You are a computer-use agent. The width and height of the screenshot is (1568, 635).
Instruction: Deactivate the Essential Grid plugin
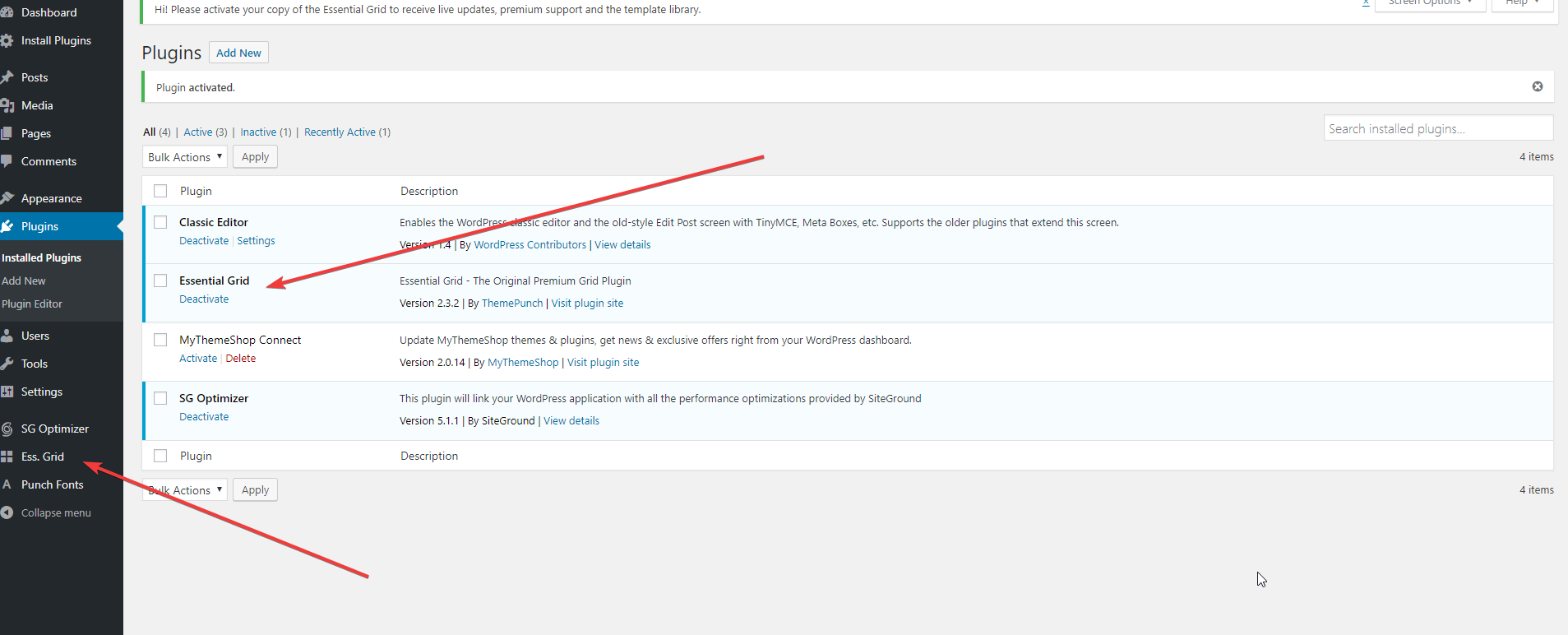pos(204,299)
